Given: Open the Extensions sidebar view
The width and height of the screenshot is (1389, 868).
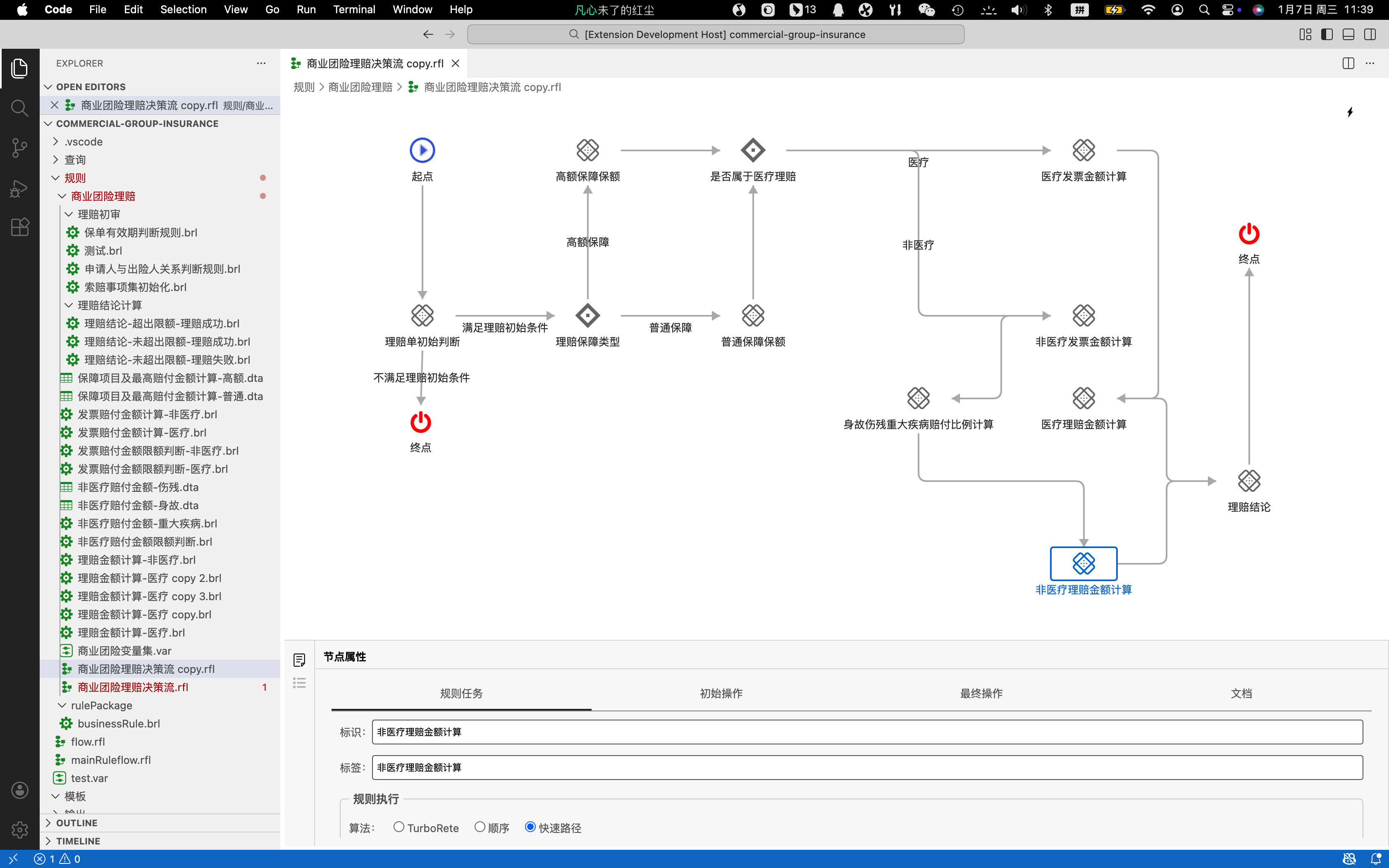Looking at the screenshot, I should [19, 227].
